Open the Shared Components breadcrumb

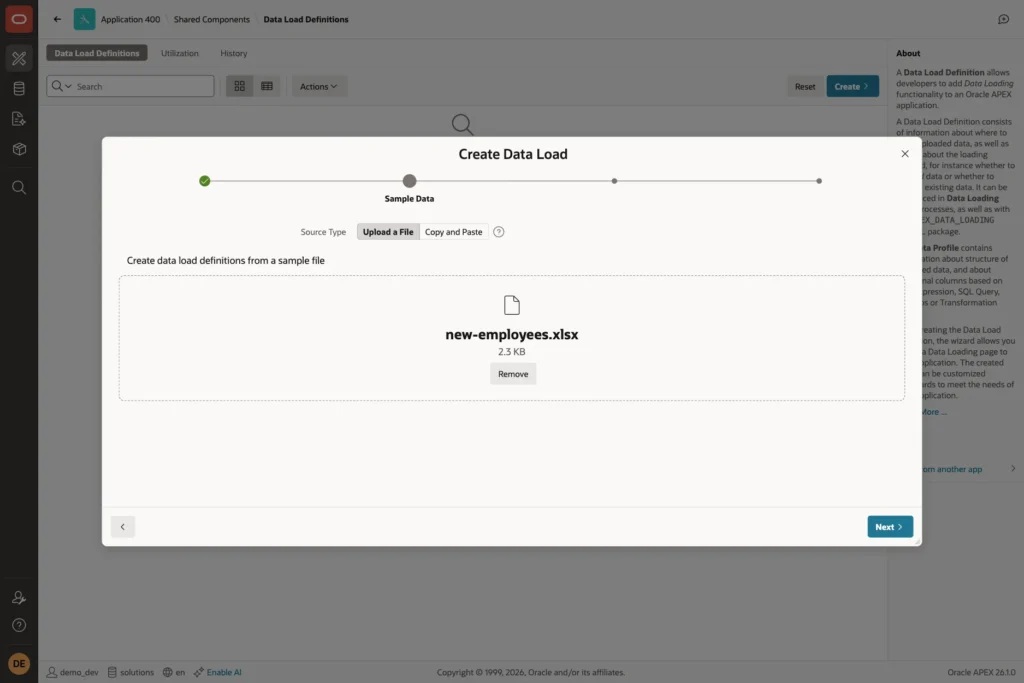click(212, 19)
